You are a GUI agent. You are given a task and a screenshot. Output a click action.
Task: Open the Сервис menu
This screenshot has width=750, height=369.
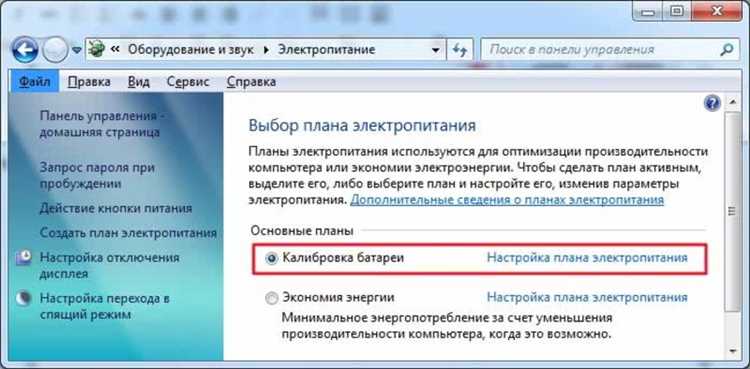tap(188, 82)
